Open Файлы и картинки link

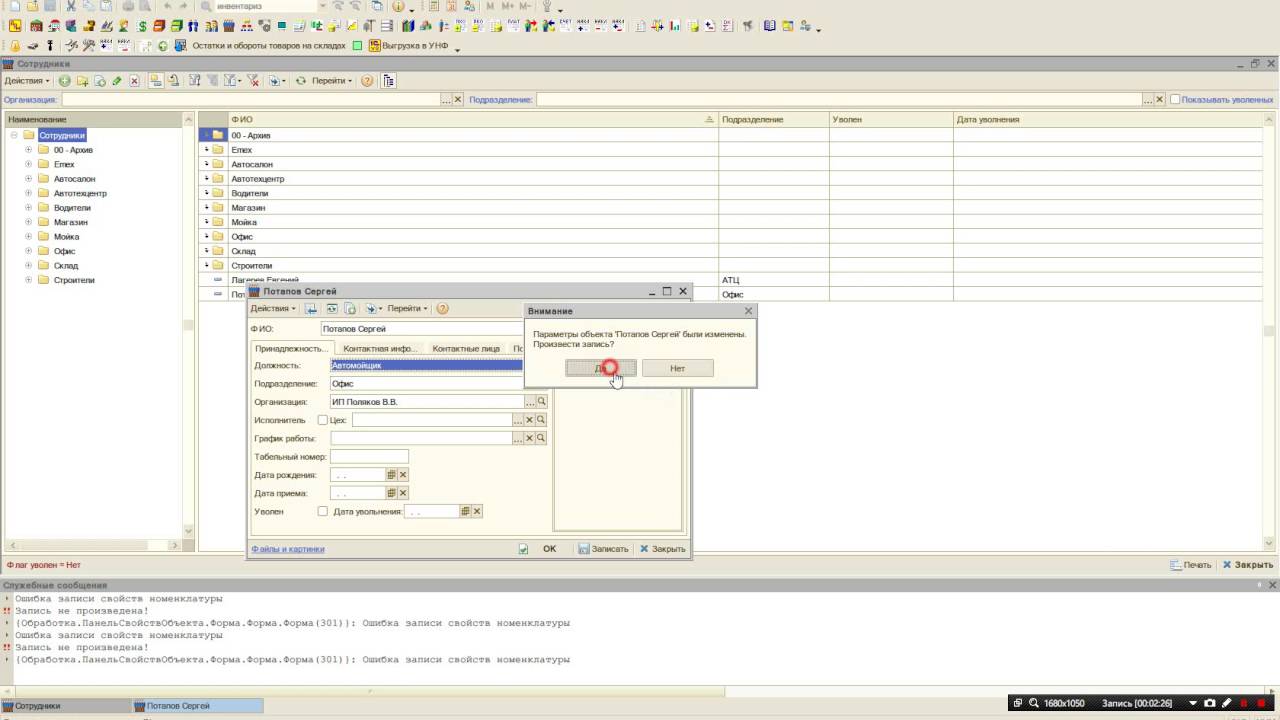[288, 549]
